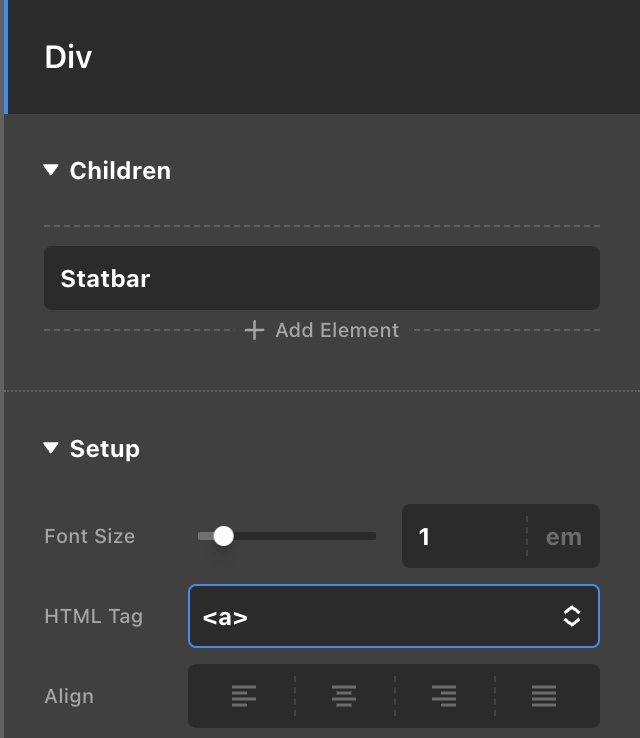This screenshot has height=738, width=640.
Task: Select the align right icon
Action: pyautogui.click(x=444, y=696)
